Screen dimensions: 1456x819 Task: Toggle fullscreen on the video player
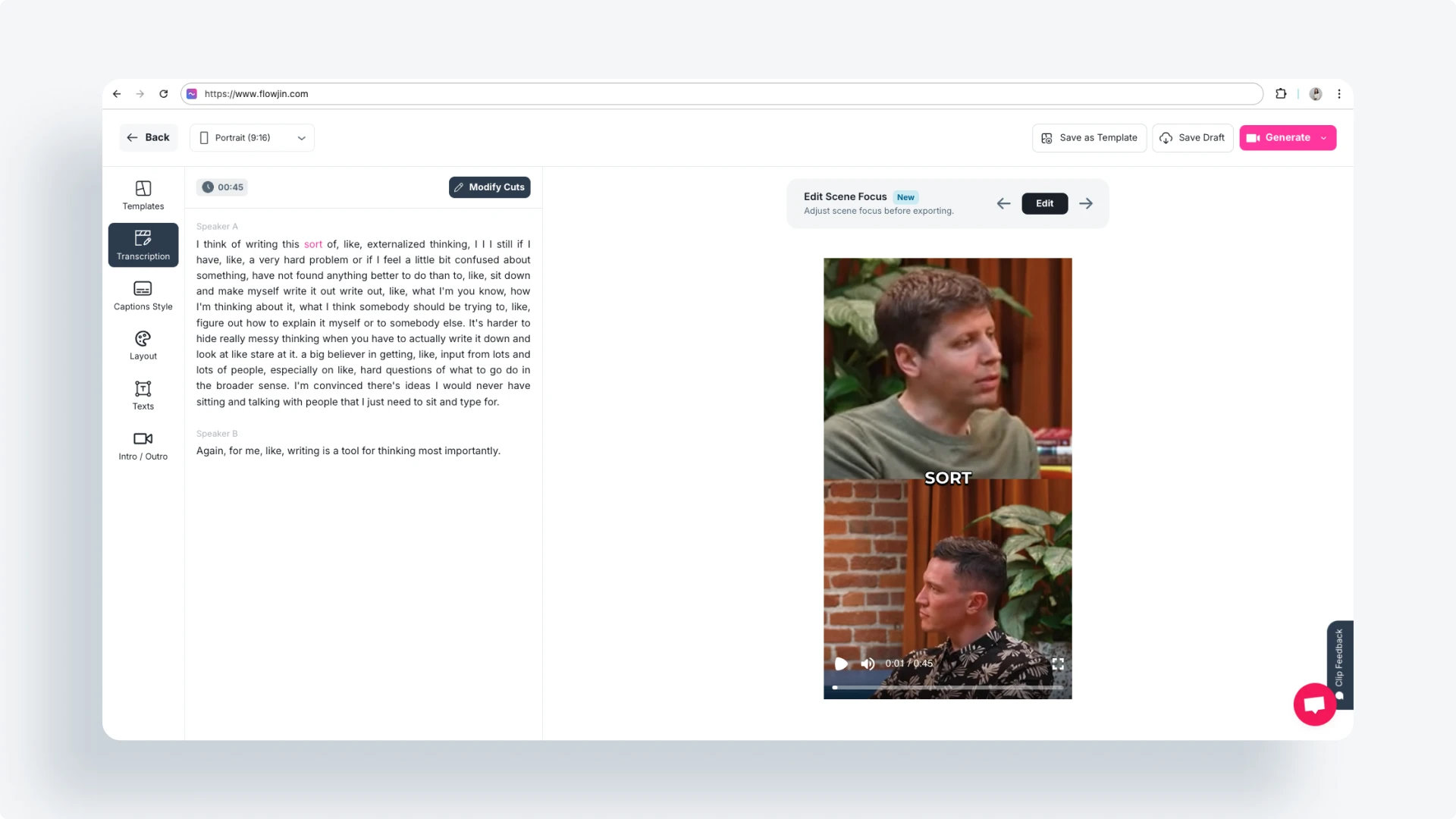(1058, 663)
